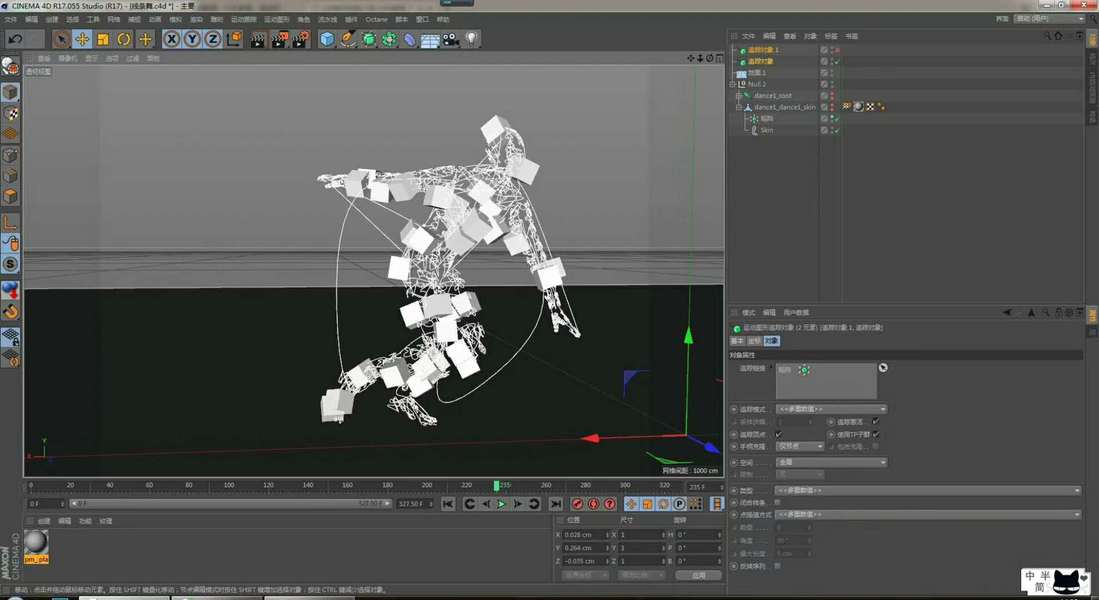Expand the Null 2 tree node
Screen dimensions: 1099x600
pyautogui.click(x=732, y=84)
